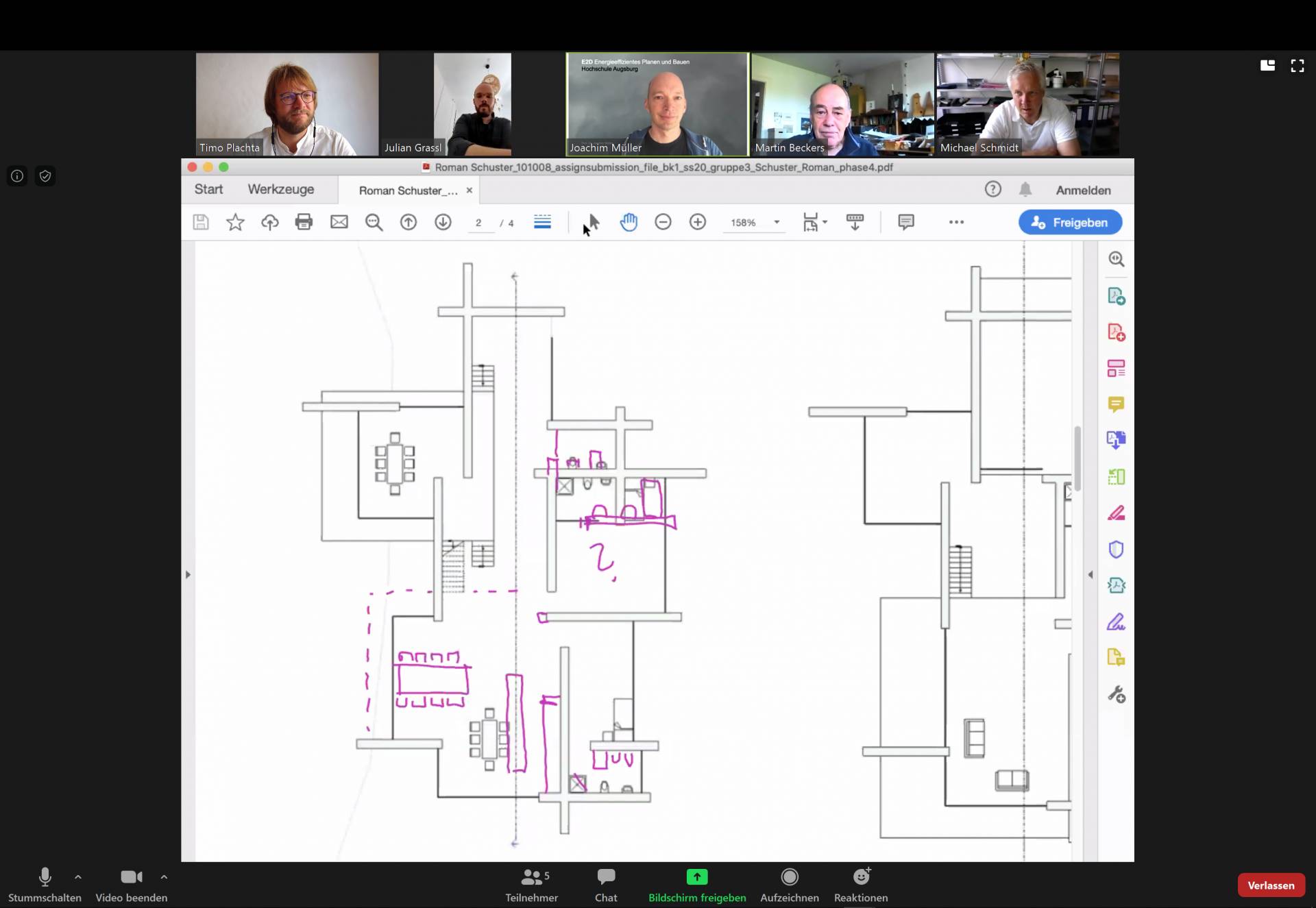Click the zoom in plus icon
This screenshot has height=908, width=1316.
[x=698, y=222]
